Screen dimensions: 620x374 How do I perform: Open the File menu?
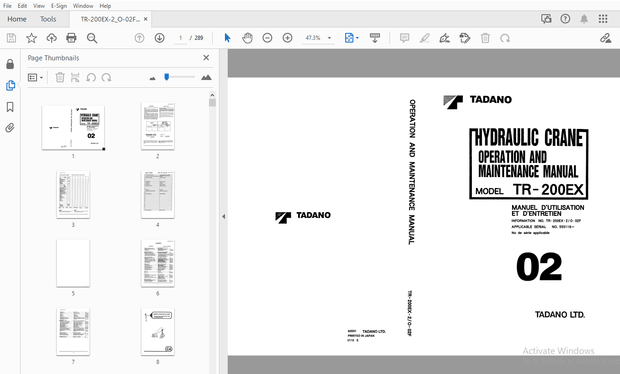click(x=7, y=6)
